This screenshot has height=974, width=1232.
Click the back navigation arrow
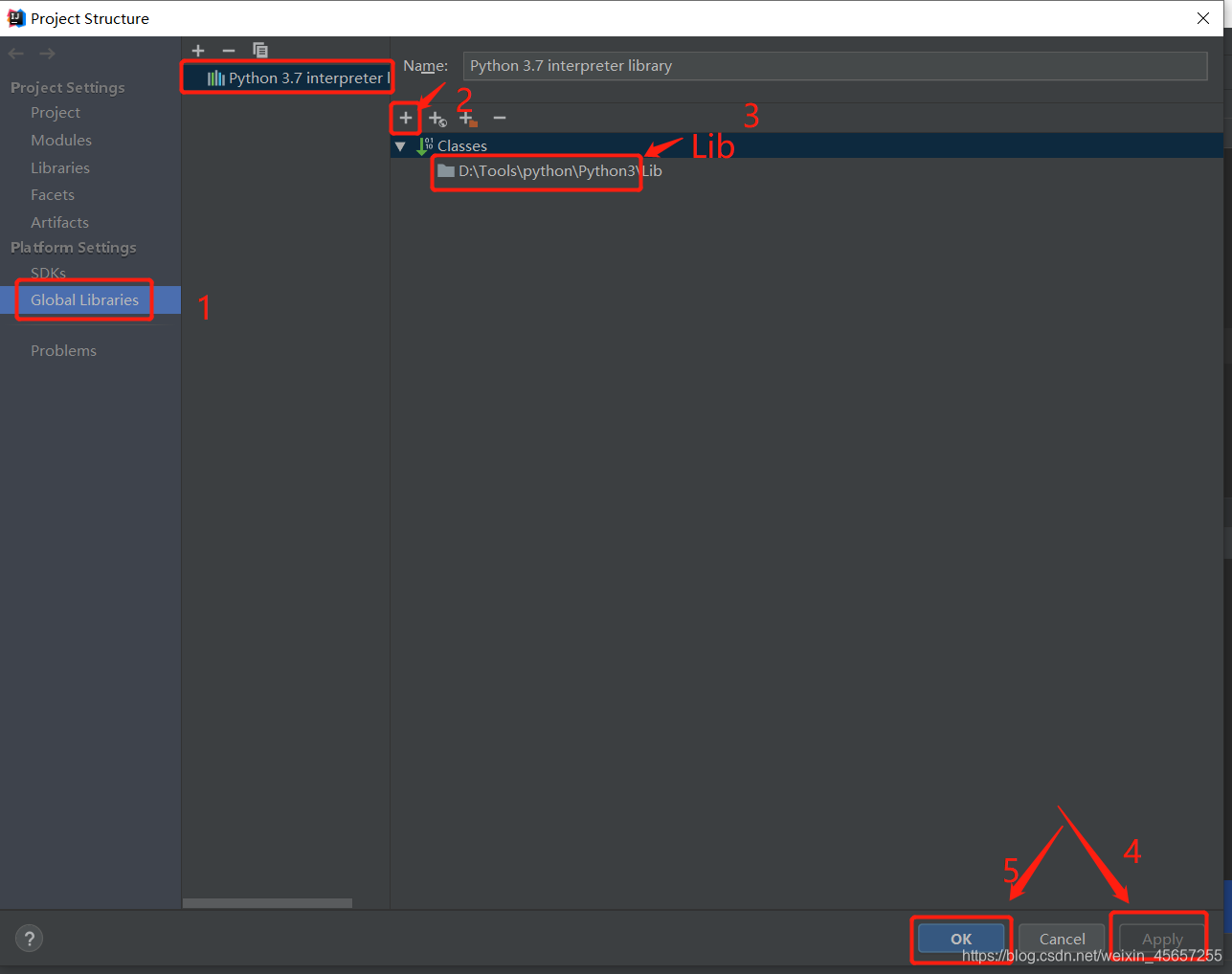click(x=15, y=54)
